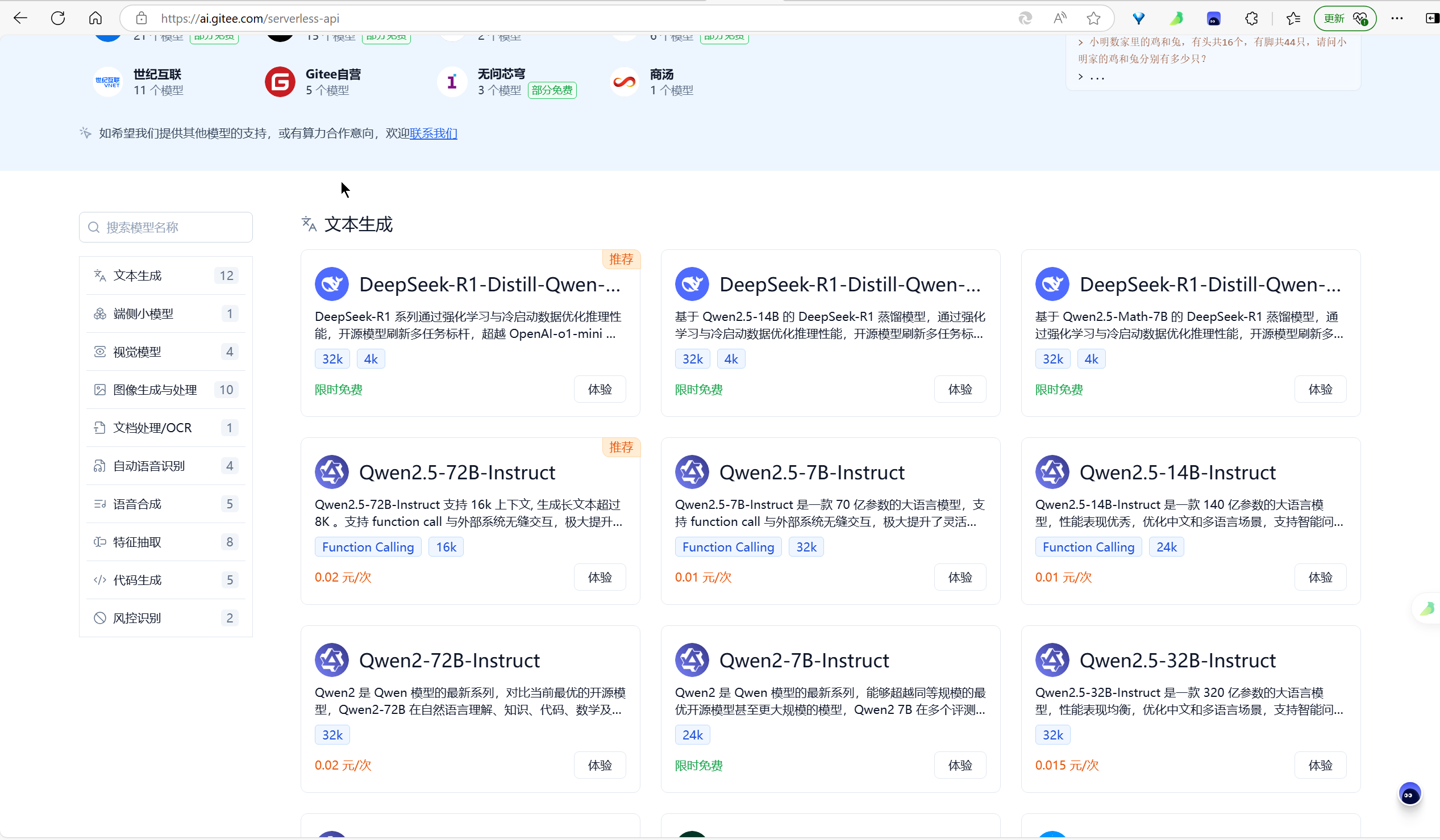Image resolution: width=1440 pixels, height=840 pixels.
Task: Go to browser home page
Action: tap(95, 18)
